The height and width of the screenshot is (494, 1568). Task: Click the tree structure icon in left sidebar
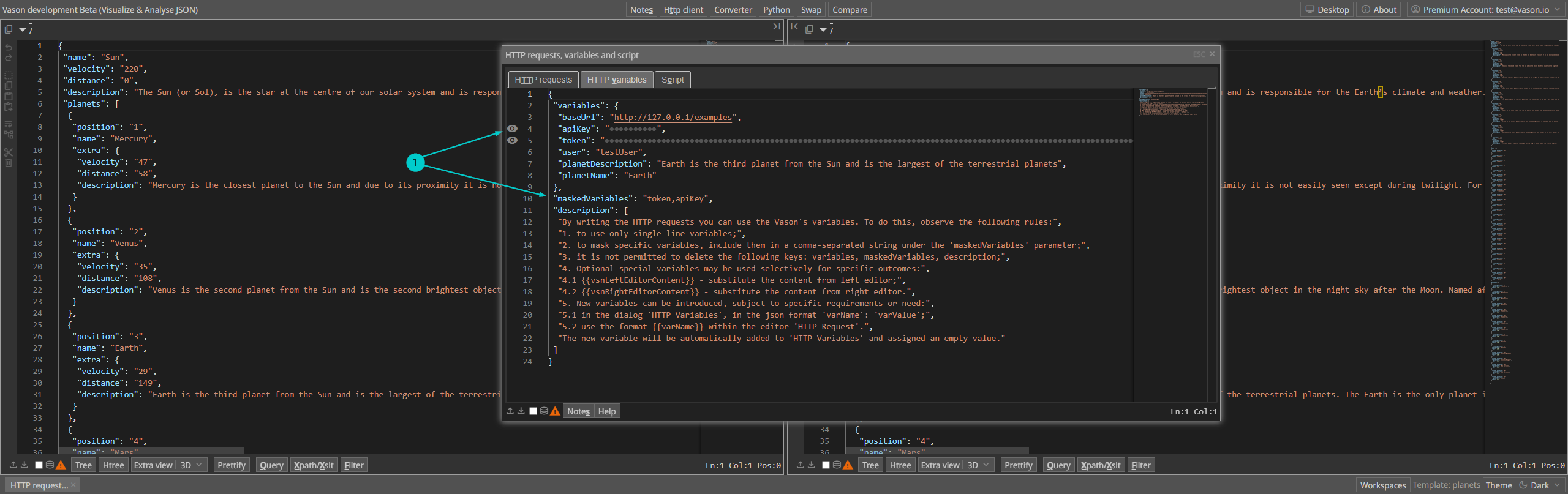(9, 134)
